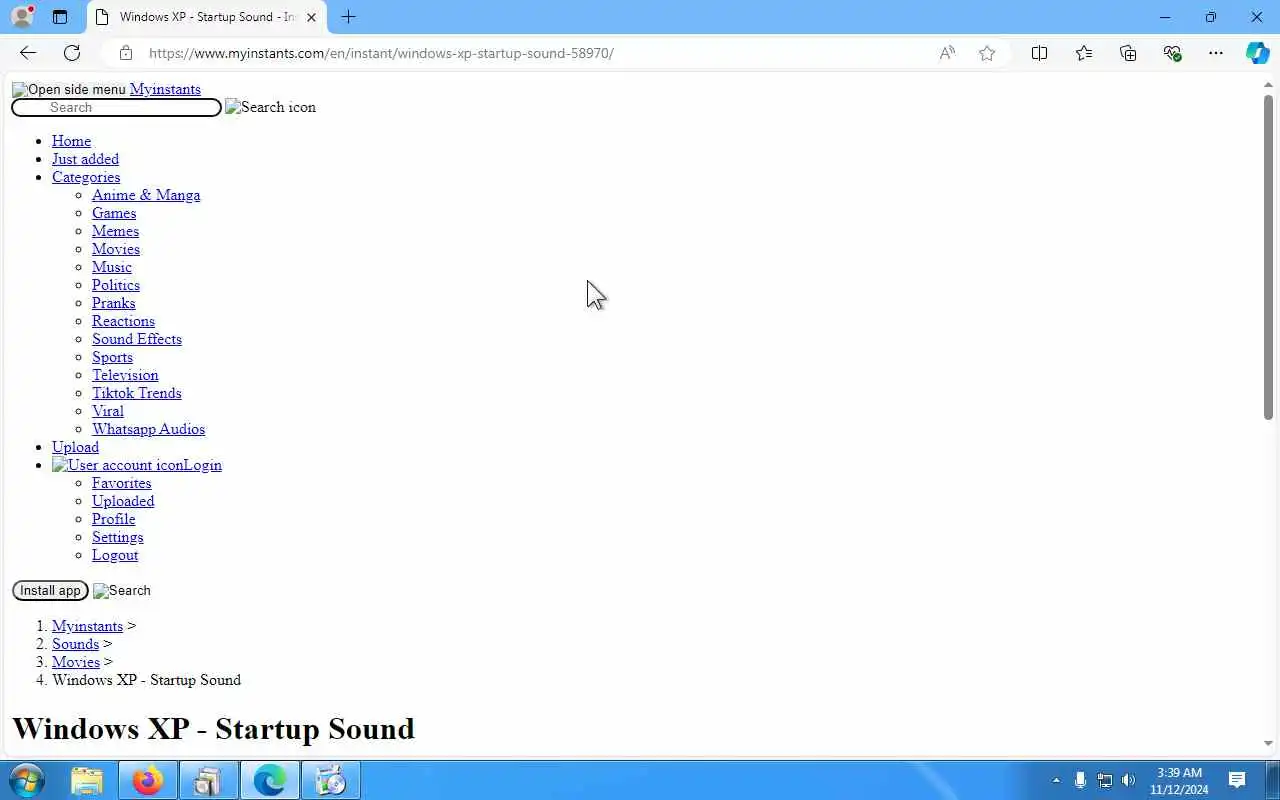Open the volume control in tray

1129,780
